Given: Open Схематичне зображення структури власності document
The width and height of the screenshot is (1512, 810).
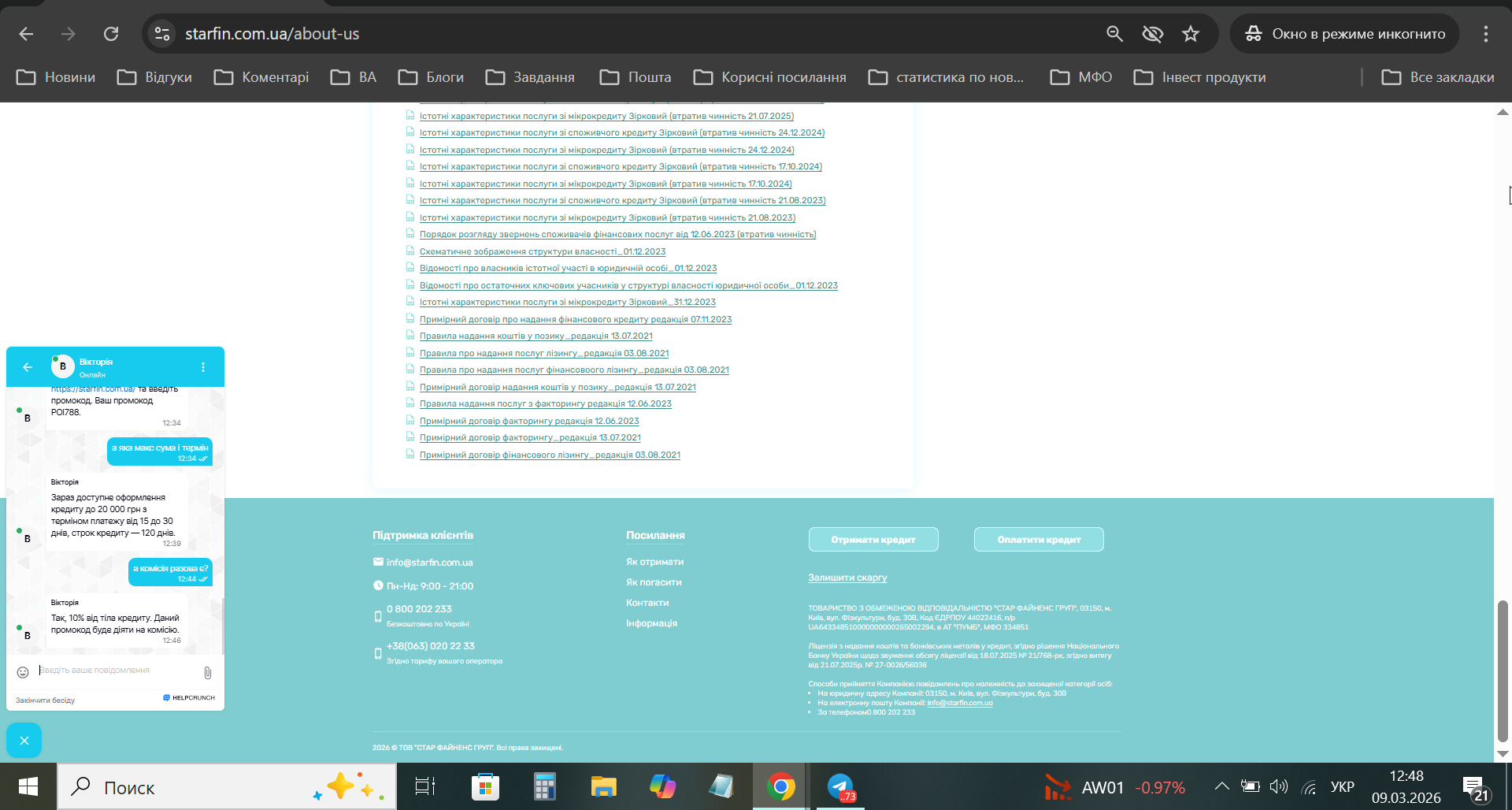Looking at the screenshot, I should point(543,252).
